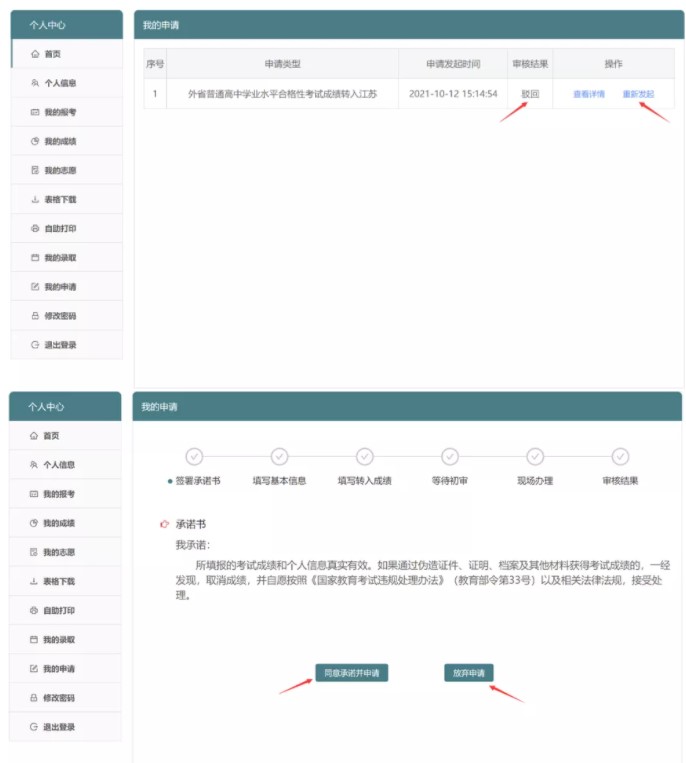Screen dimensions: 686x763
Task: Click the 修改密码 lock icon in the lower sidebar
Action: 34,698
